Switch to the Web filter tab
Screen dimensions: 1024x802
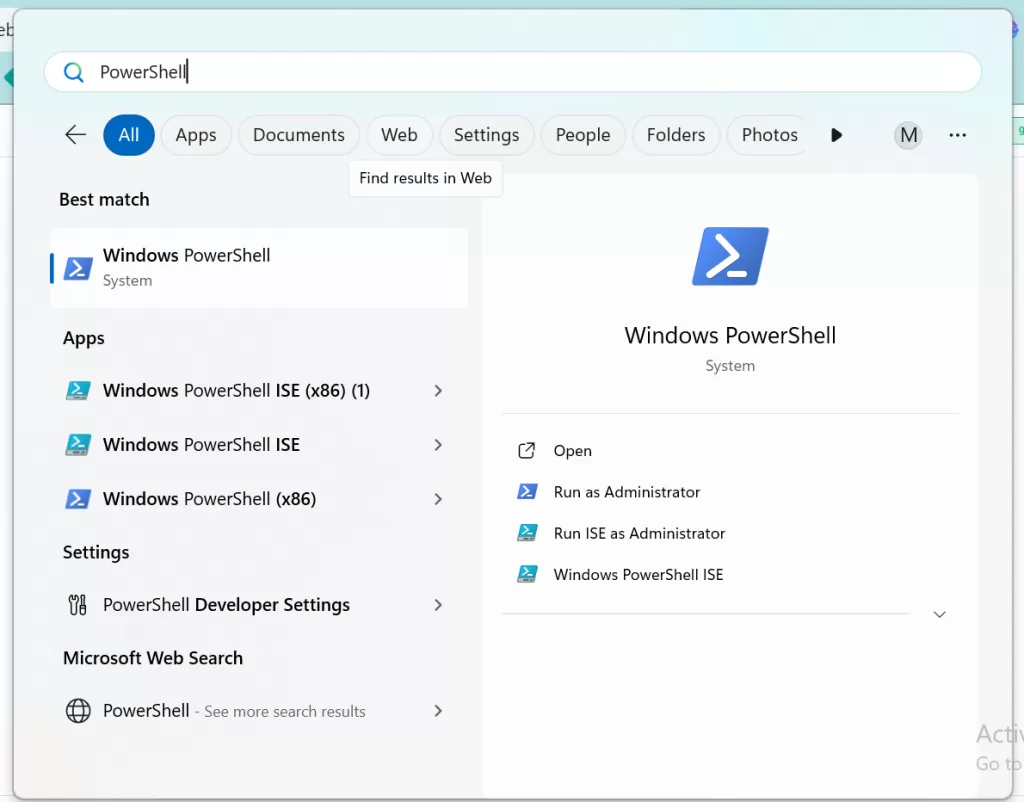(399, 135)
